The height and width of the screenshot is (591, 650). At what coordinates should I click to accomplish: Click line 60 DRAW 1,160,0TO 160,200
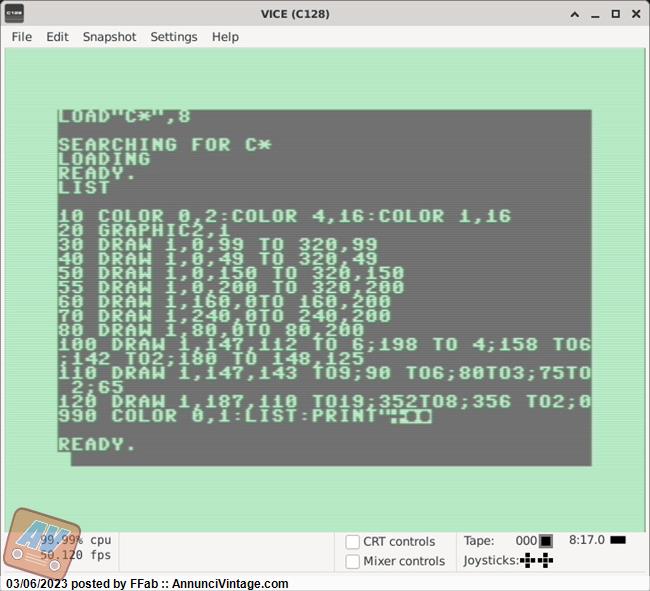click(224, 301)
